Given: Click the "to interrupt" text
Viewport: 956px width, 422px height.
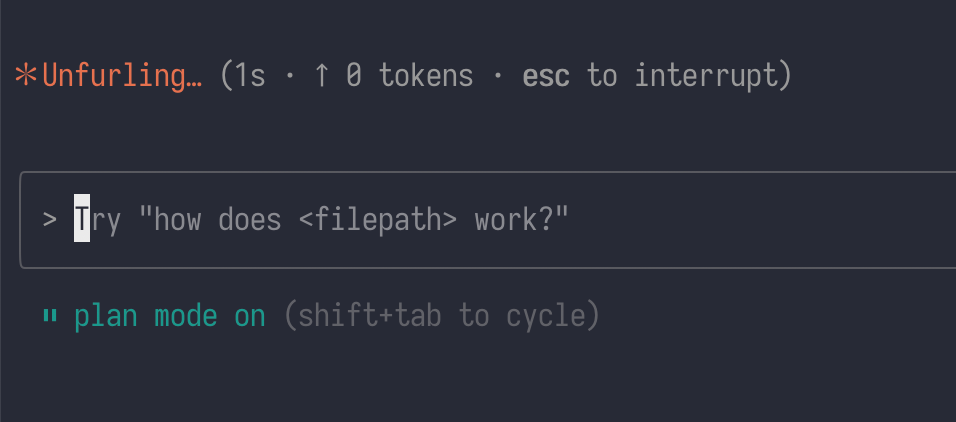Looking at the screenshot, I should pos(690,77).
